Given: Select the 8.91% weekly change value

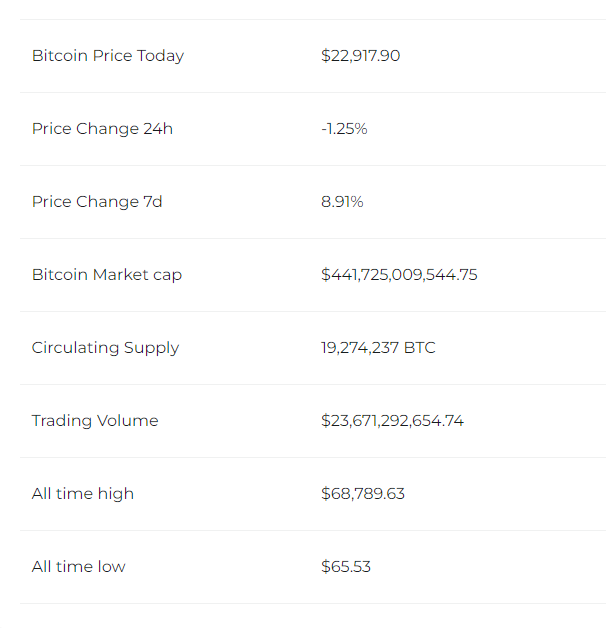Looking at the screenshot, I should click(x=342, y=202).
